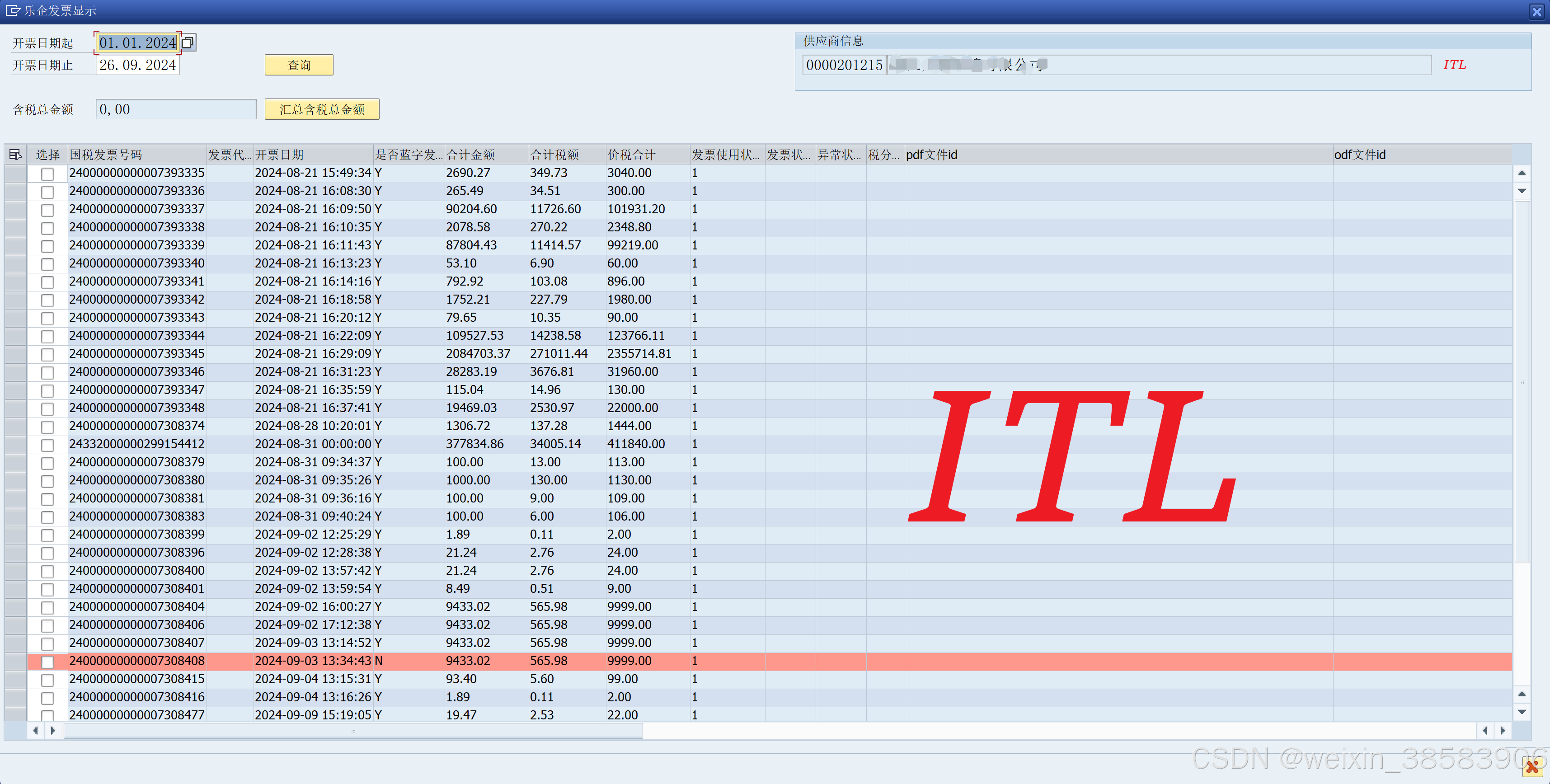Screen dimensions: 1550x784
Task: Click the select-all icon in table header
Action: tap(15, 155)
